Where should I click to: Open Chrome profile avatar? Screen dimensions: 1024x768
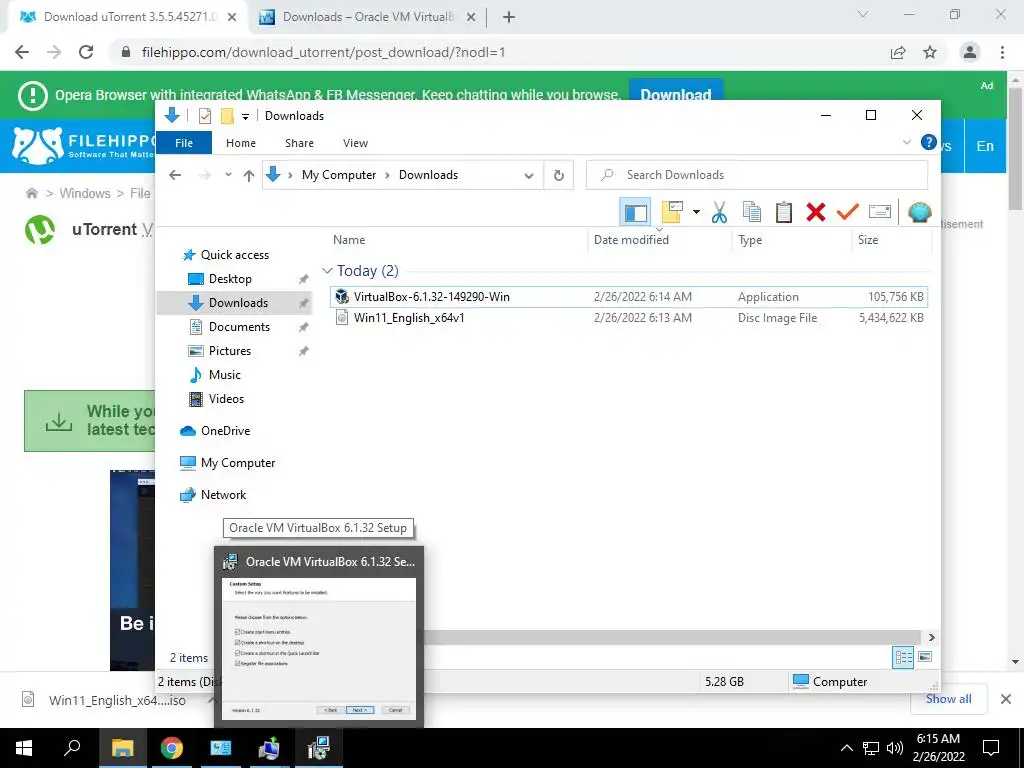970,52
